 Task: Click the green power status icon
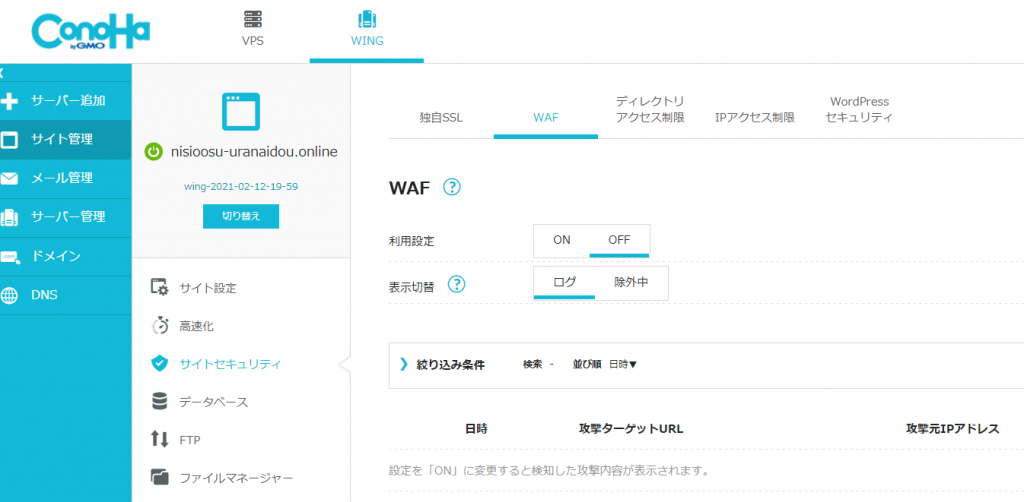tap(152, 152)
